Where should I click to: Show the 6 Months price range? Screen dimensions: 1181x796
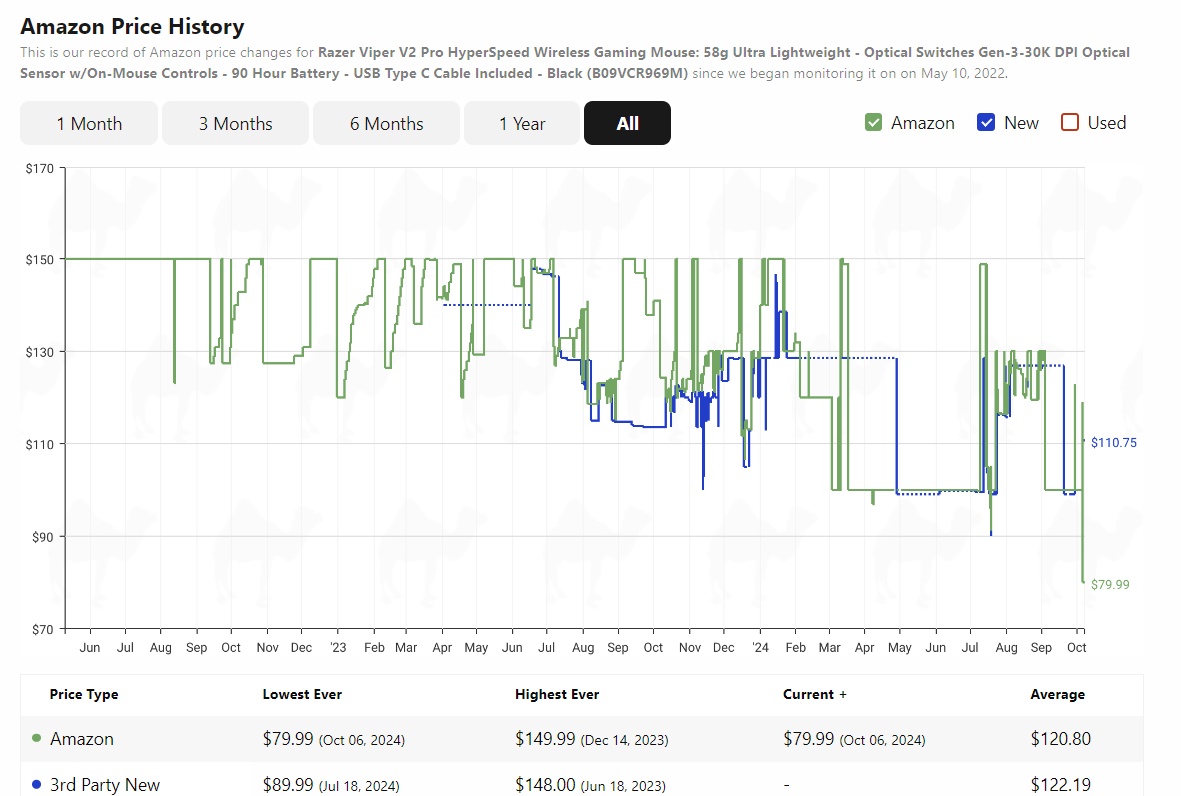[386, 123]
